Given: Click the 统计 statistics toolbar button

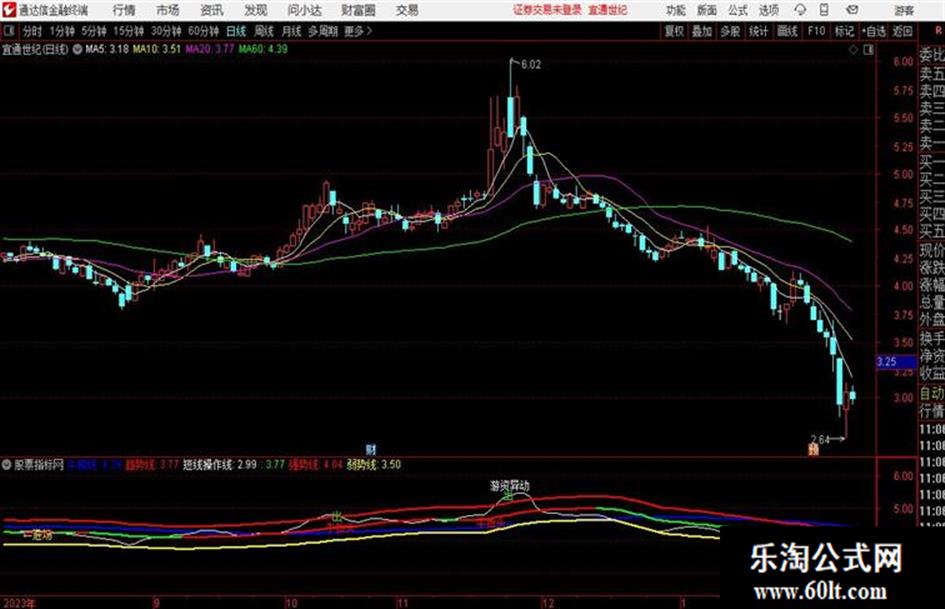Looking at the screenshot, I should pos(758,31).
